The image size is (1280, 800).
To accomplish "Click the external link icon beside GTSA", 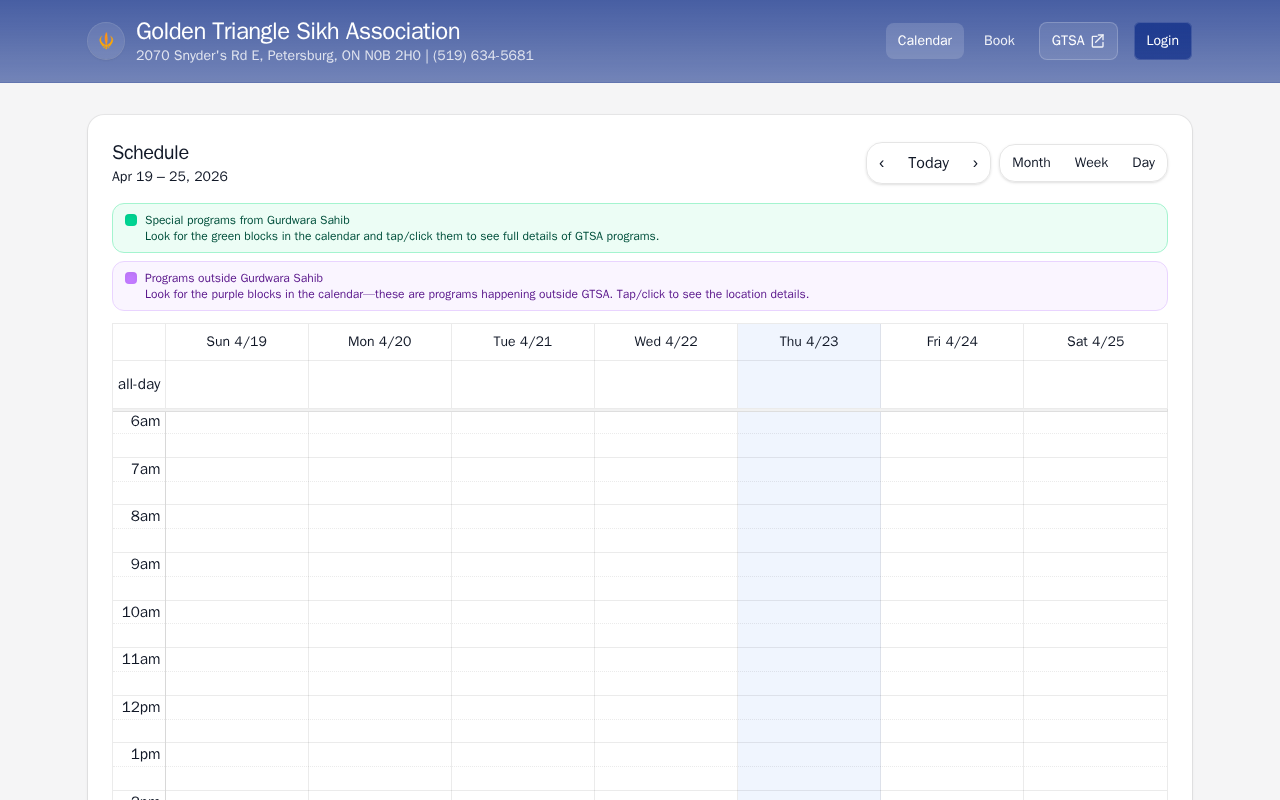I will 1097,41.
